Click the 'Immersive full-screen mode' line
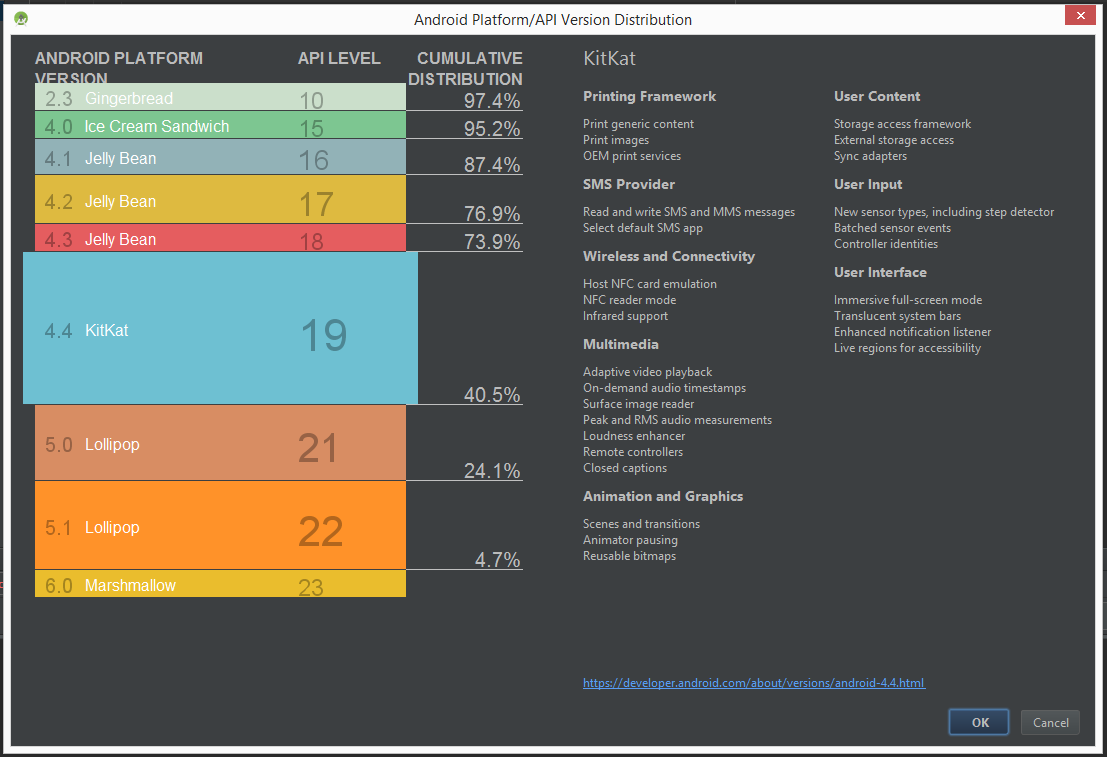Screen dimensions: 1107x757 click(x=908, y=300)
